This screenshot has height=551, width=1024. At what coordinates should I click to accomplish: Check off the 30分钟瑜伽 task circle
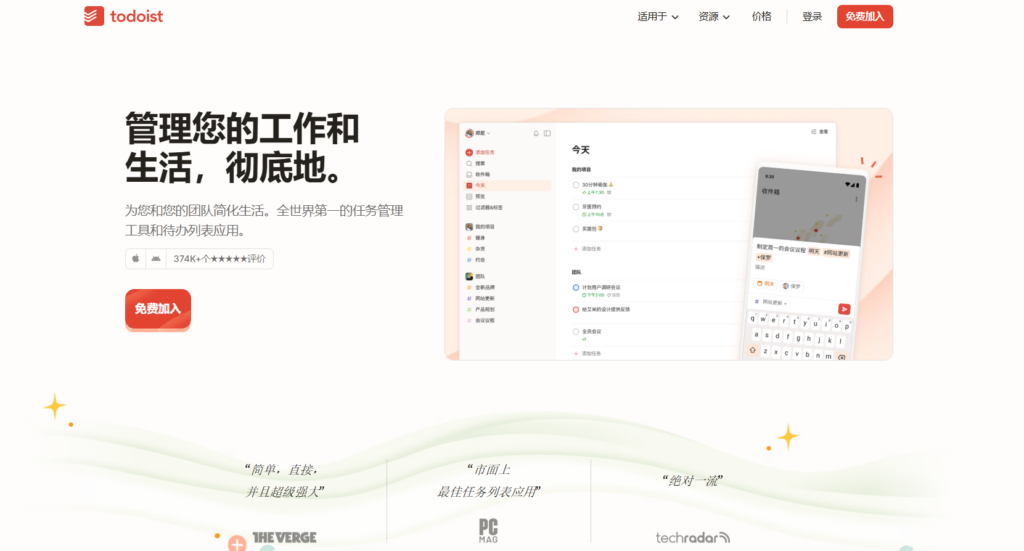575,185
